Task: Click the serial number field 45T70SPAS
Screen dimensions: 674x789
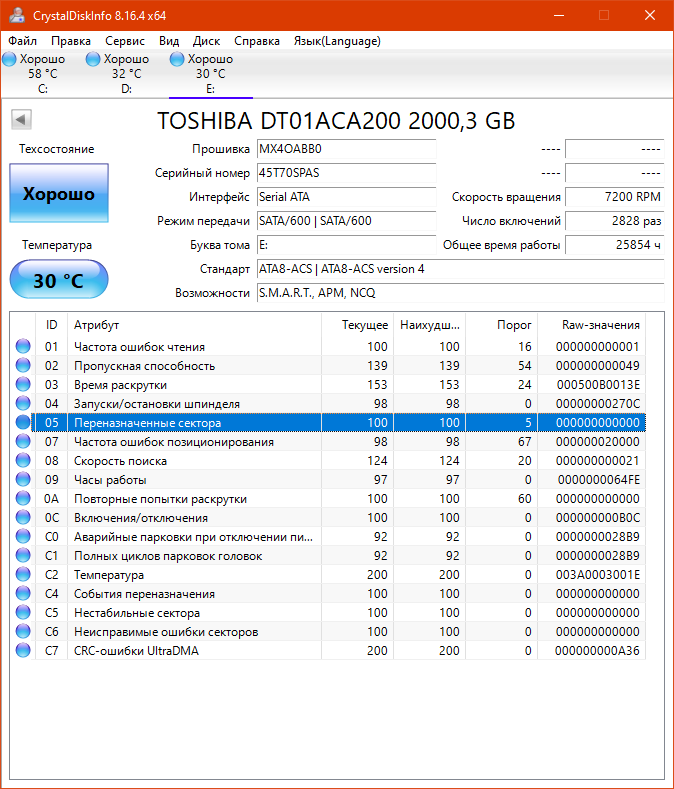Action: (346, 173)
